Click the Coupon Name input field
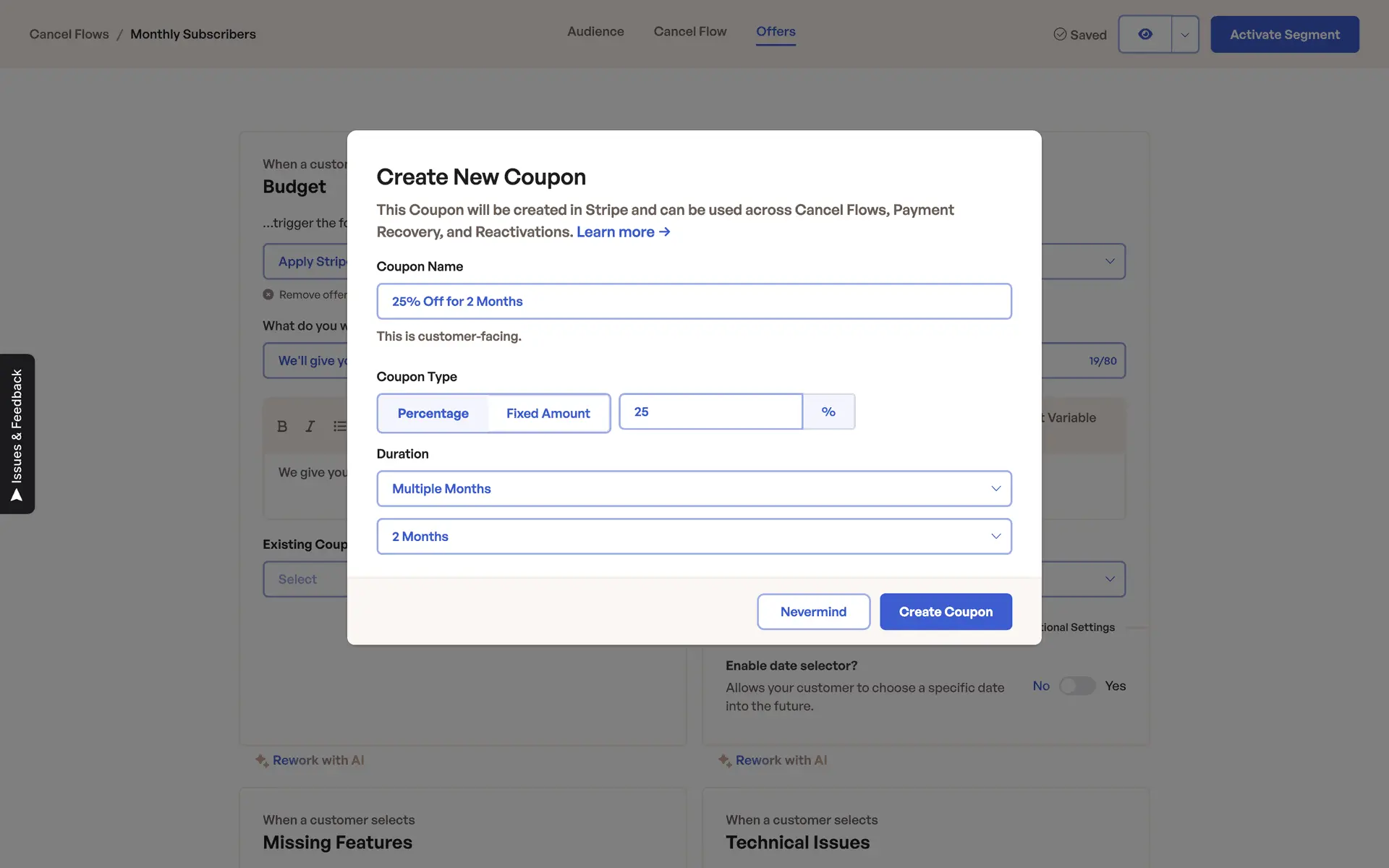 coord(694,302)
